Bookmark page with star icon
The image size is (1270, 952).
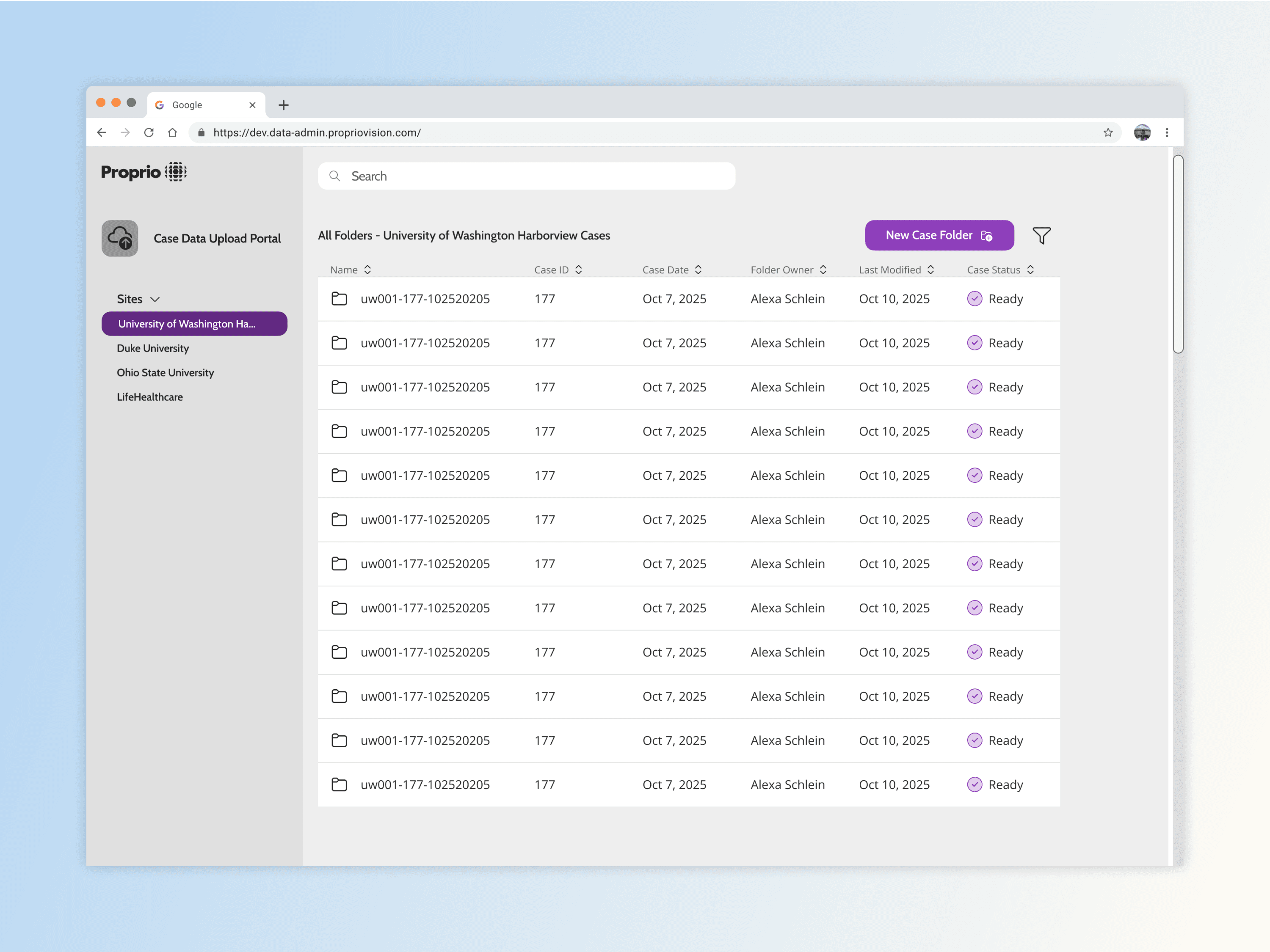1107,132
